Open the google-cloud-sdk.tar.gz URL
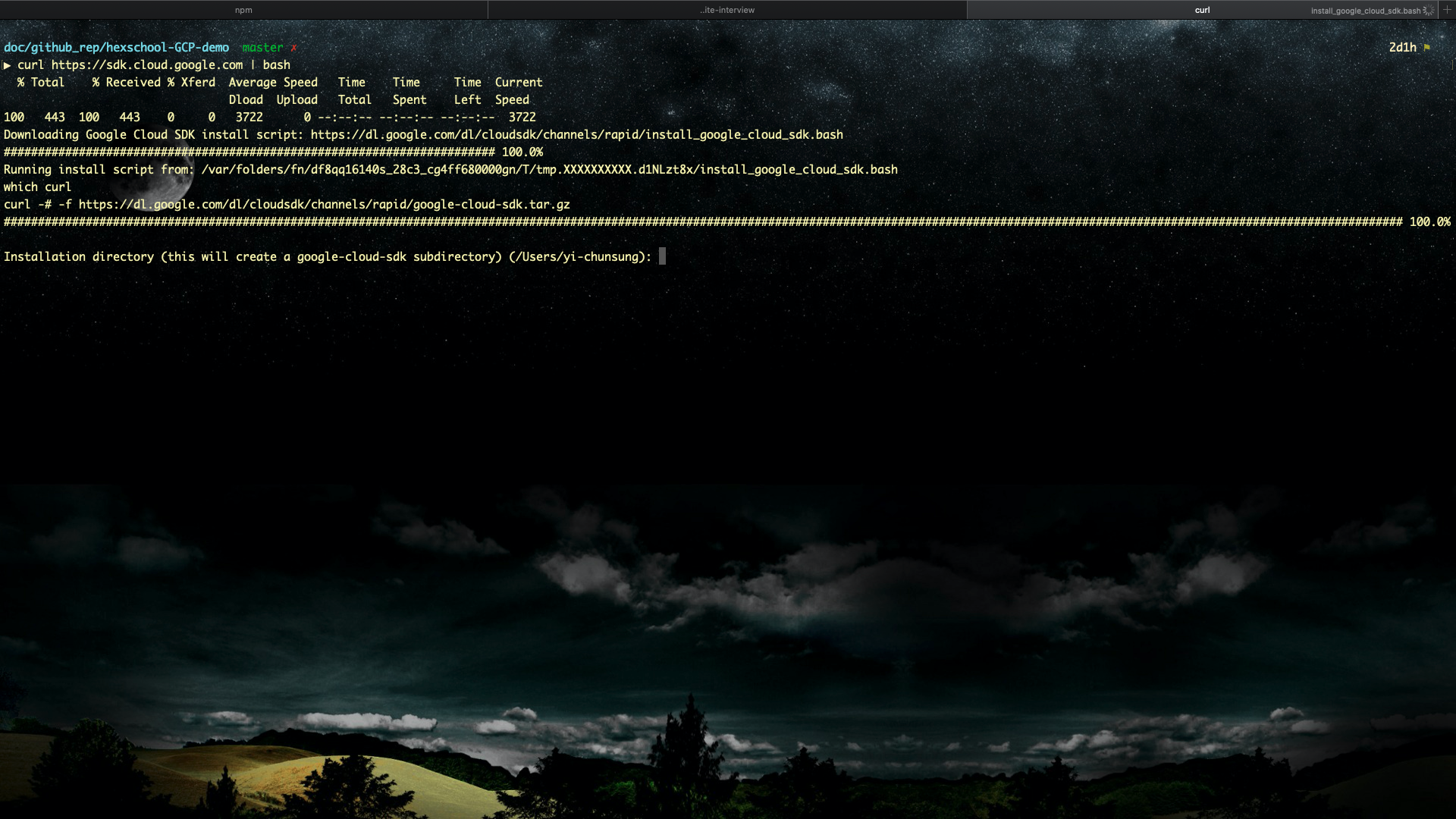The image size is (1456, 819). (x=324, y=205)
